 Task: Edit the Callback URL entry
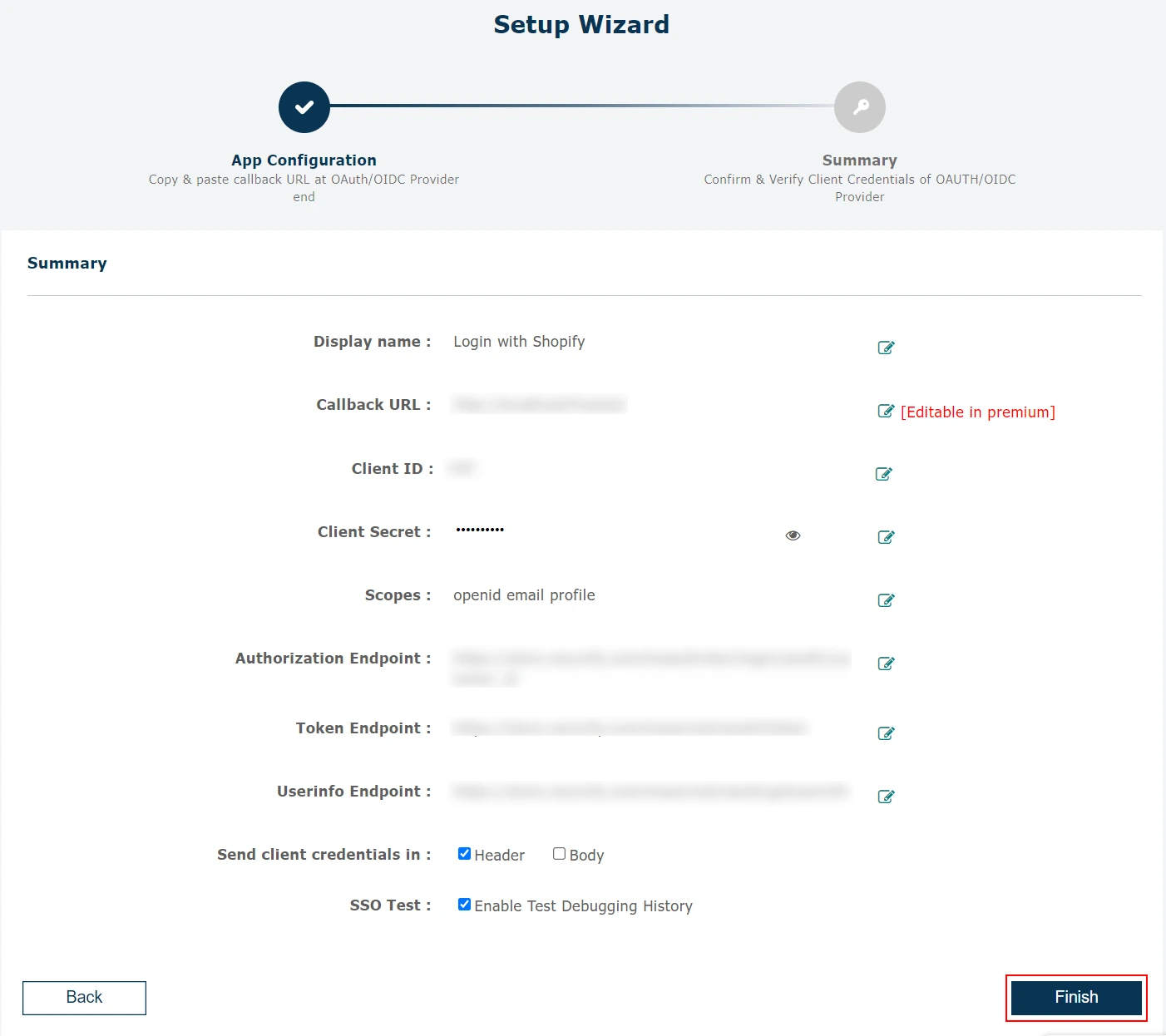click(886, 411)
